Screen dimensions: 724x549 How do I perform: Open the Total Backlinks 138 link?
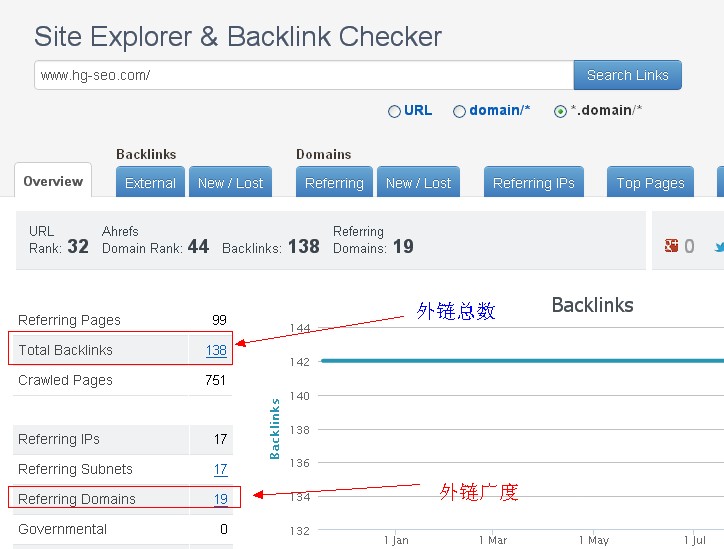point(216,350)
